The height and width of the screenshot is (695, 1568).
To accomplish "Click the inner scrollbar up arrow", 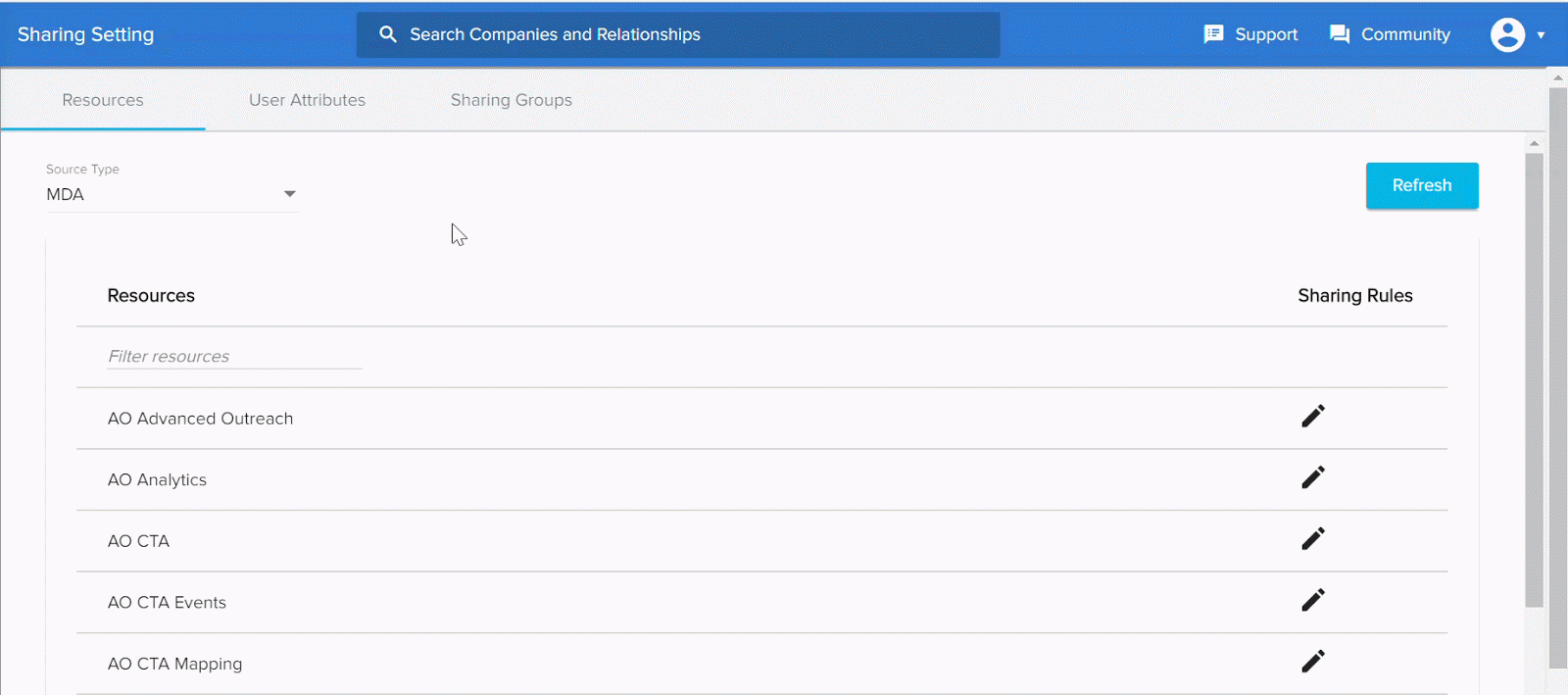I will [1534, 143].
